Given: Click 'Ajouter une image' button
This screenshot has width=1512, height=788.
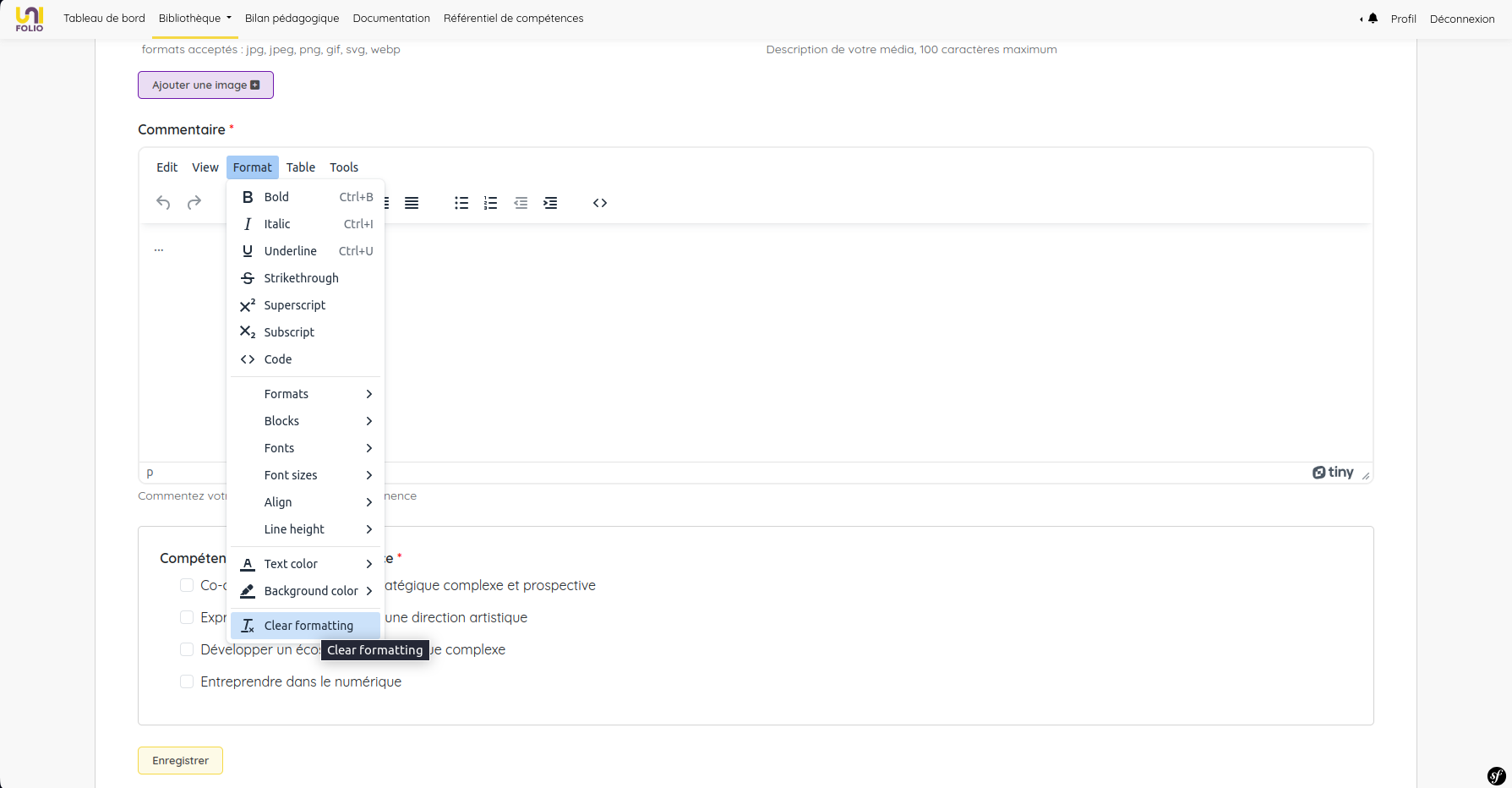Looking at the screenshot, I should click(x=205, y=85).
